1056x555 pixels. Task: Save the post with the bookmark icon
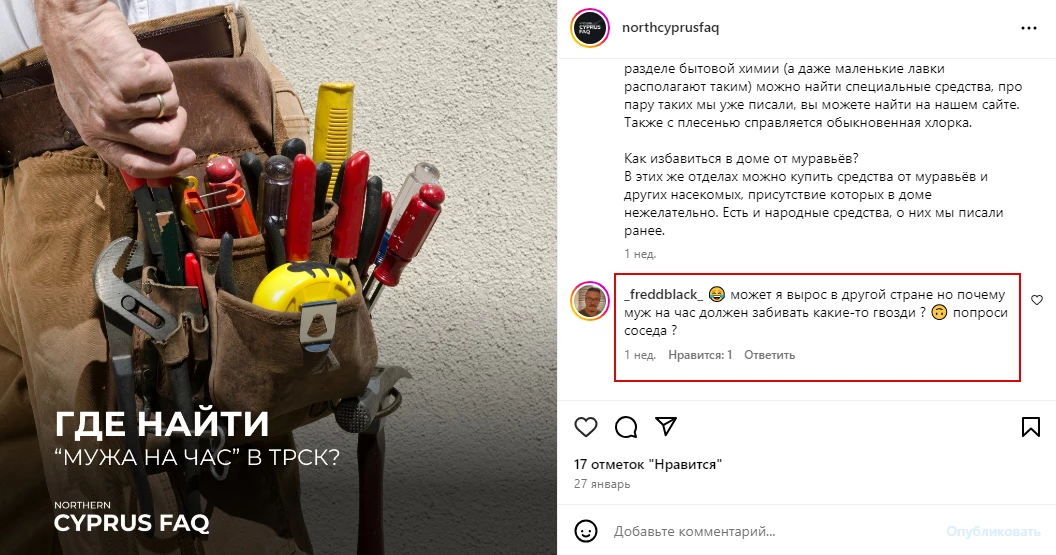point(1030,427)
